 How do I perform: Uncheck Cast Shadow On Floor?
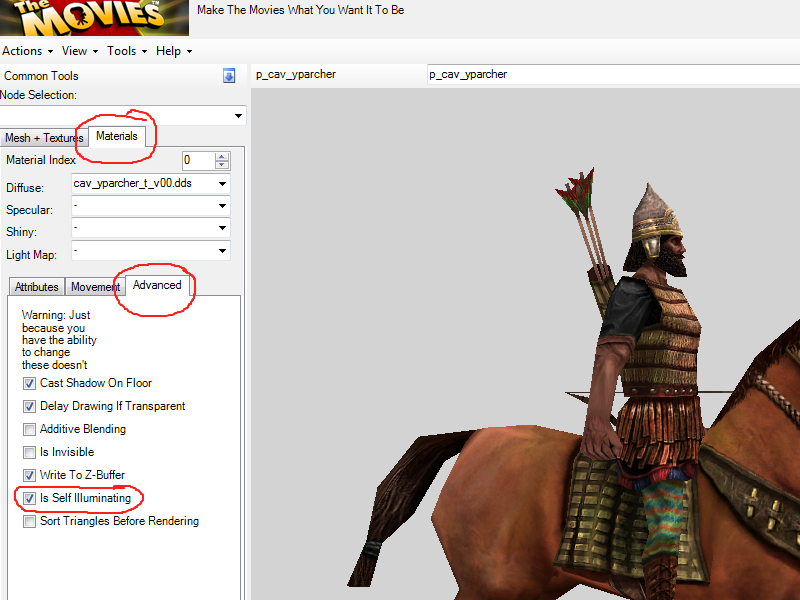tap(29, 383)
